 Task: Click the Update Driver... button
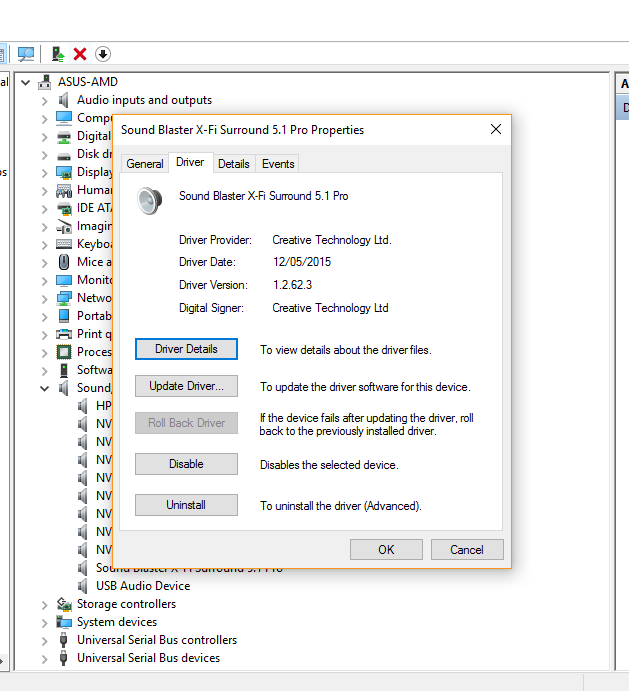186,386
